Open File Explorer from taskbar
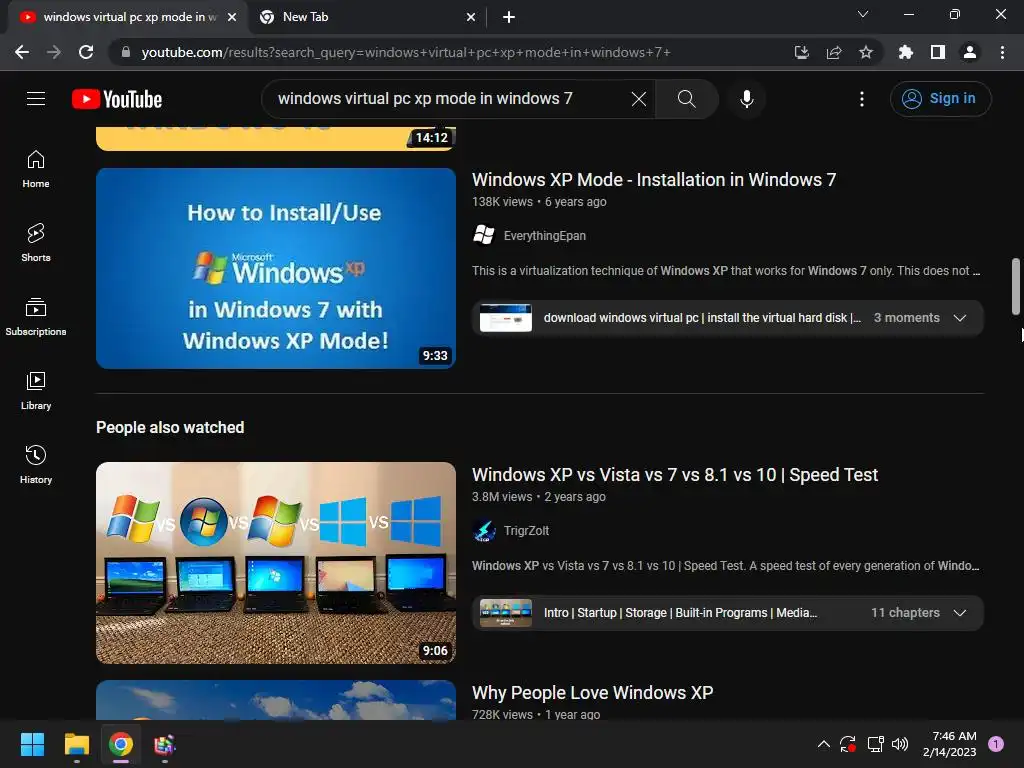Image resolution: width=1024 pixels, height=768 pixels. 76,744
